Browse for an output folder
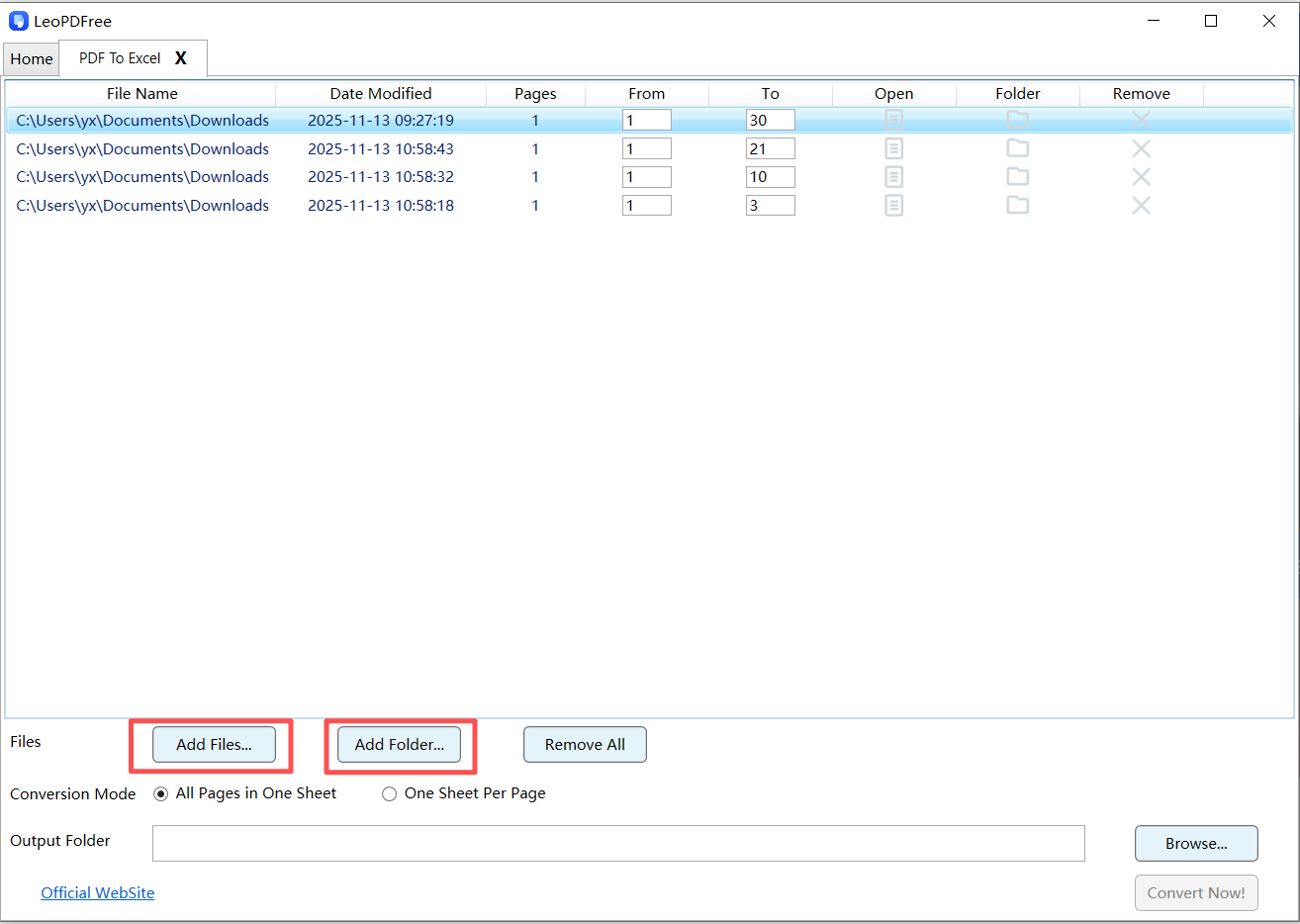The height and width of the screenshot is (924, 1300). coord(1195,843)
